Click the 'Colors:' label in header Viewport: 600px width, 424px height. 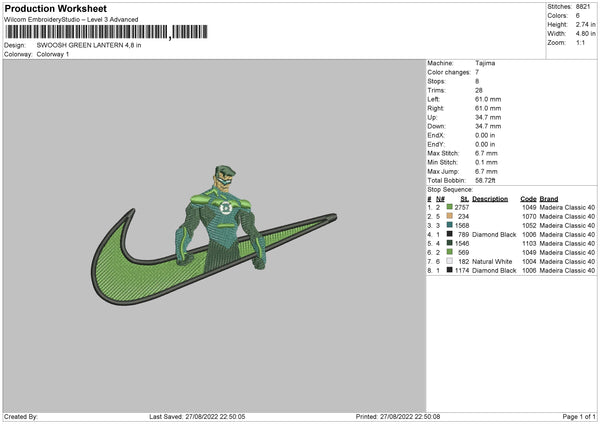pos(557,16)
